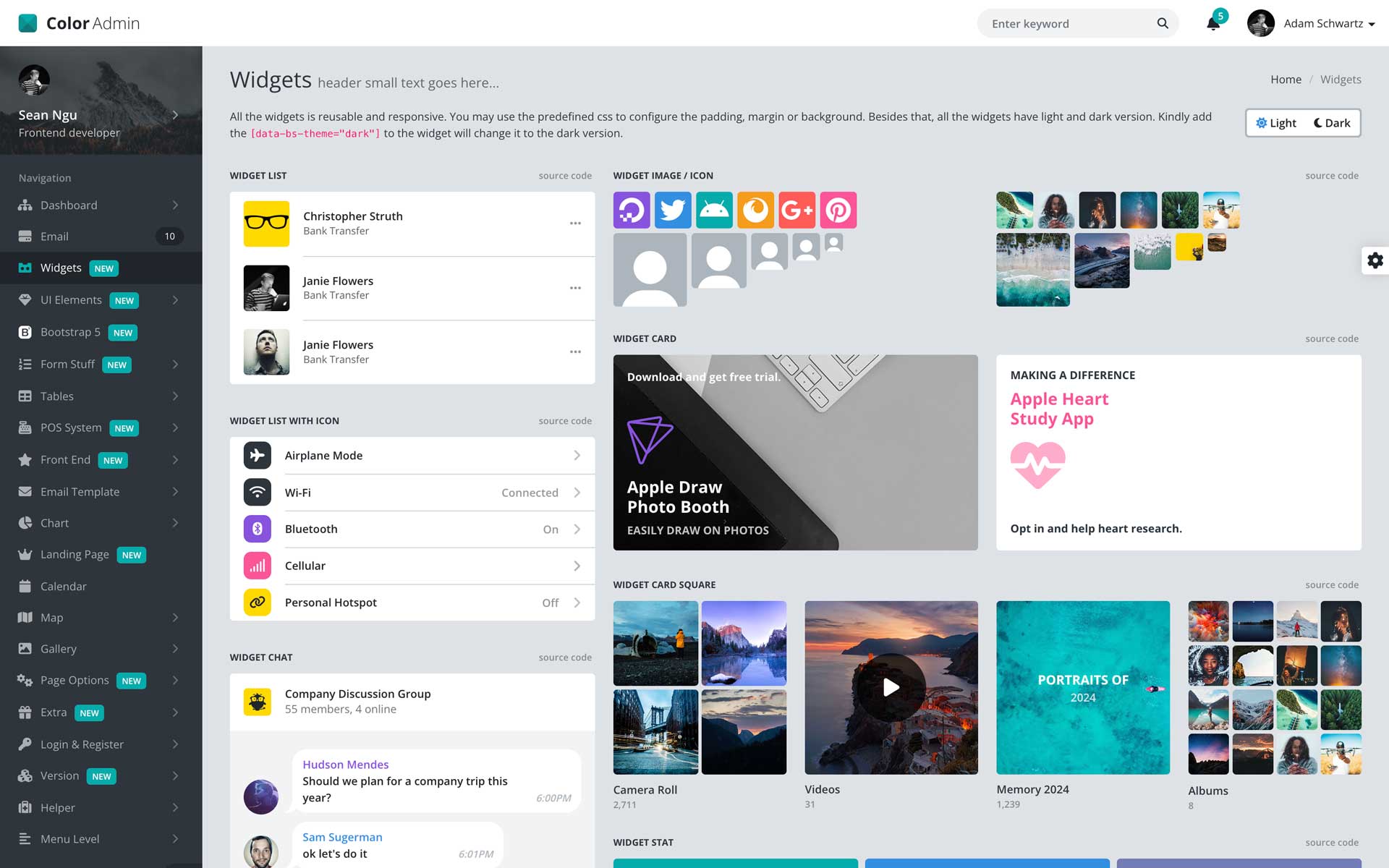Viewport: 1389px width, 868px height.
Task: Open the settings gear panel
Action: click(1375, 260)
